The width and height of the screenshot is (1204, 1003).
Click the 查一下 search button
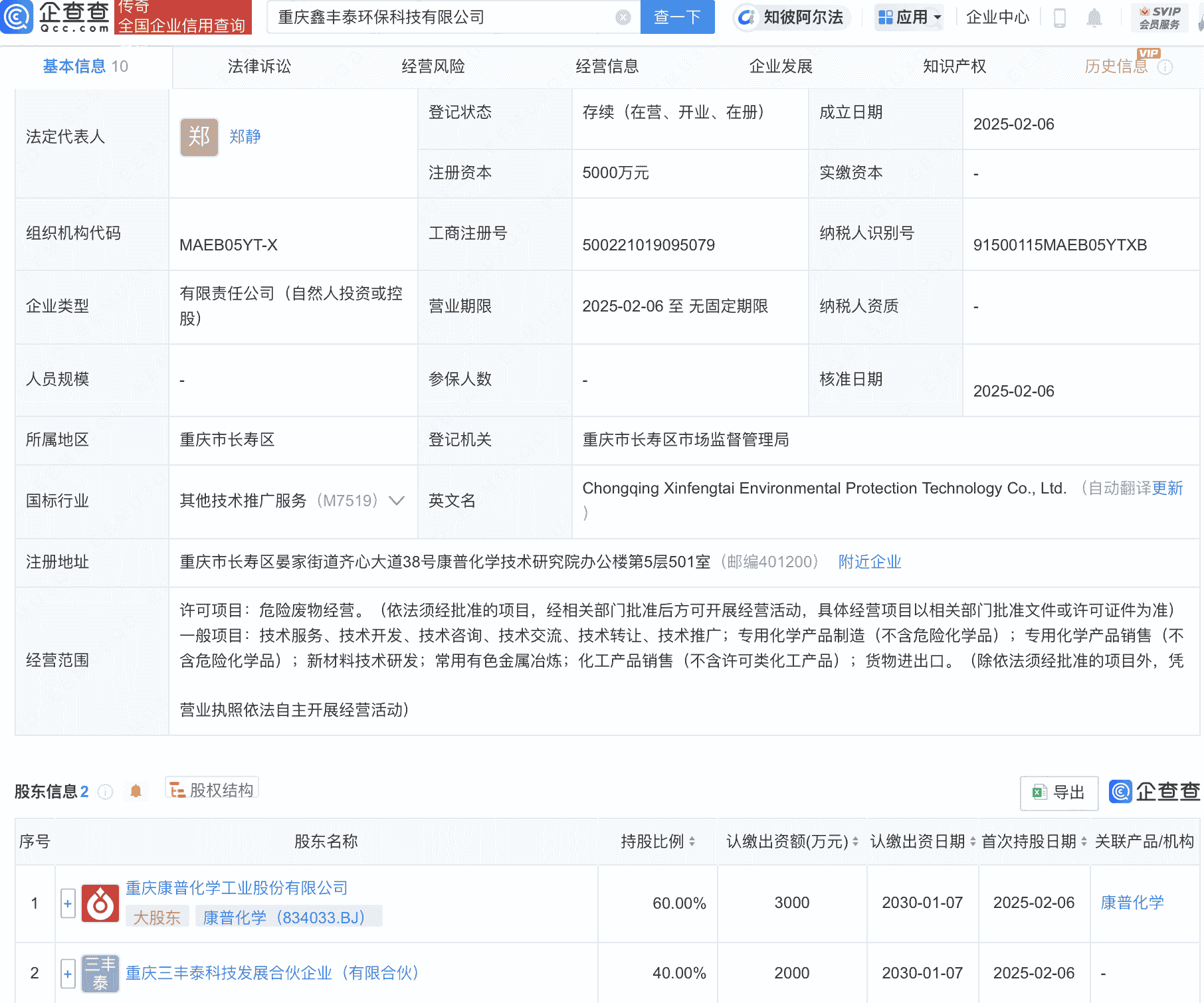677,17
